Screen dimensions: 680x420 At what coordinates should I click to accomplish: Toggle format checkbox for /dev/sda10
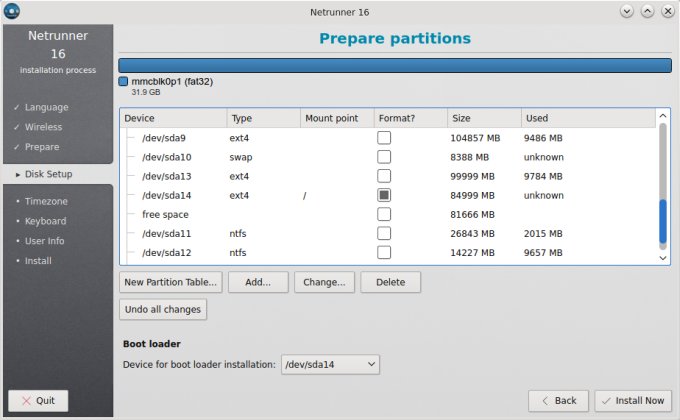[x=384, y=157]
